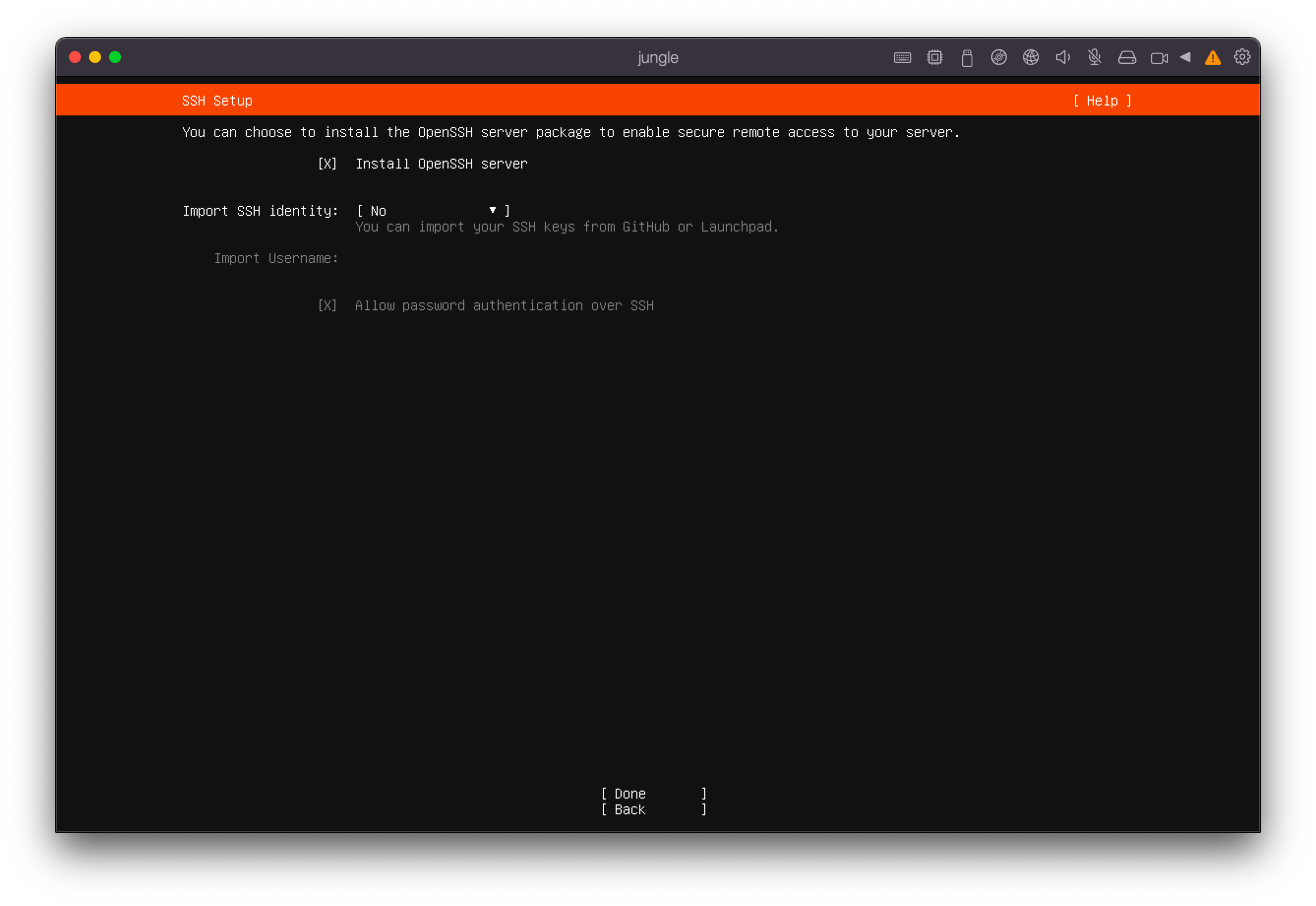Click the USB drive icon

966,58
